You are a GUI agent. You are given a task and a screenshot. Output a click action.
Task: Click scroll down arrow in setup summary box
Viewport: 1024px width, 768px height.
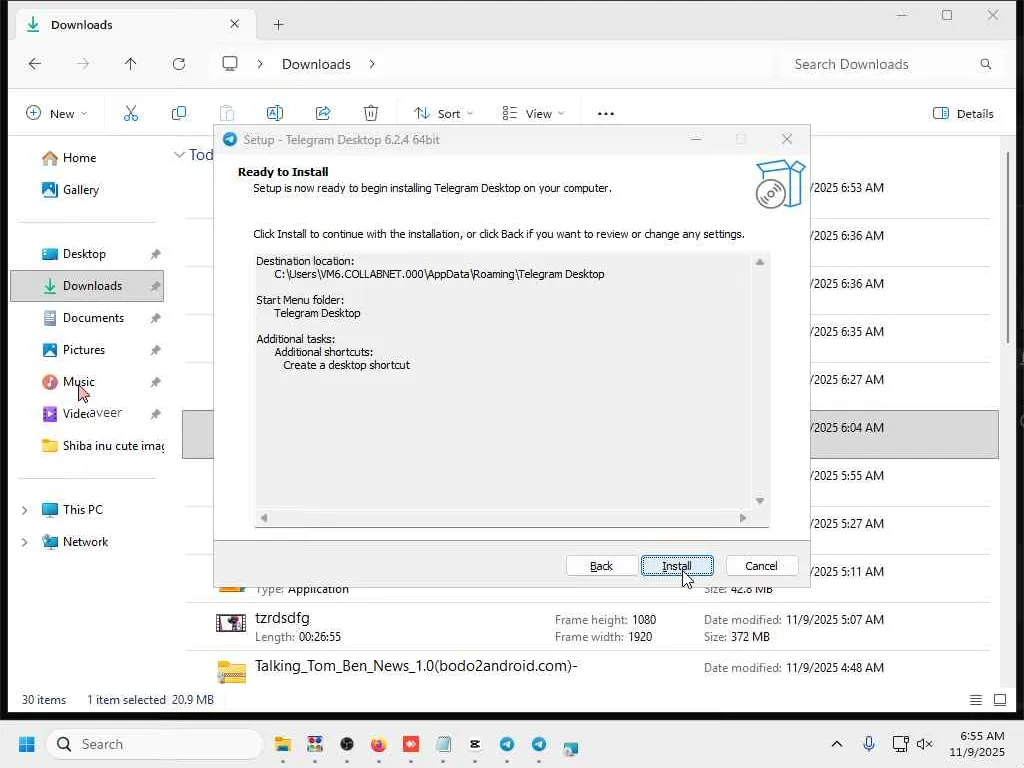[x=760, y=501]
